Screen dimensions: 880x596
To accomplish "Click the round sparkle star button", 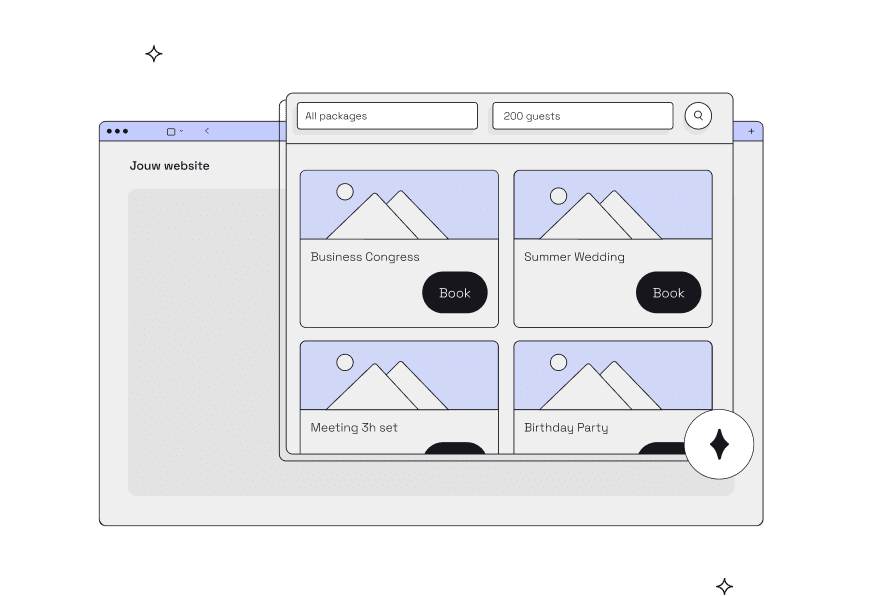I will pos(719,444).
